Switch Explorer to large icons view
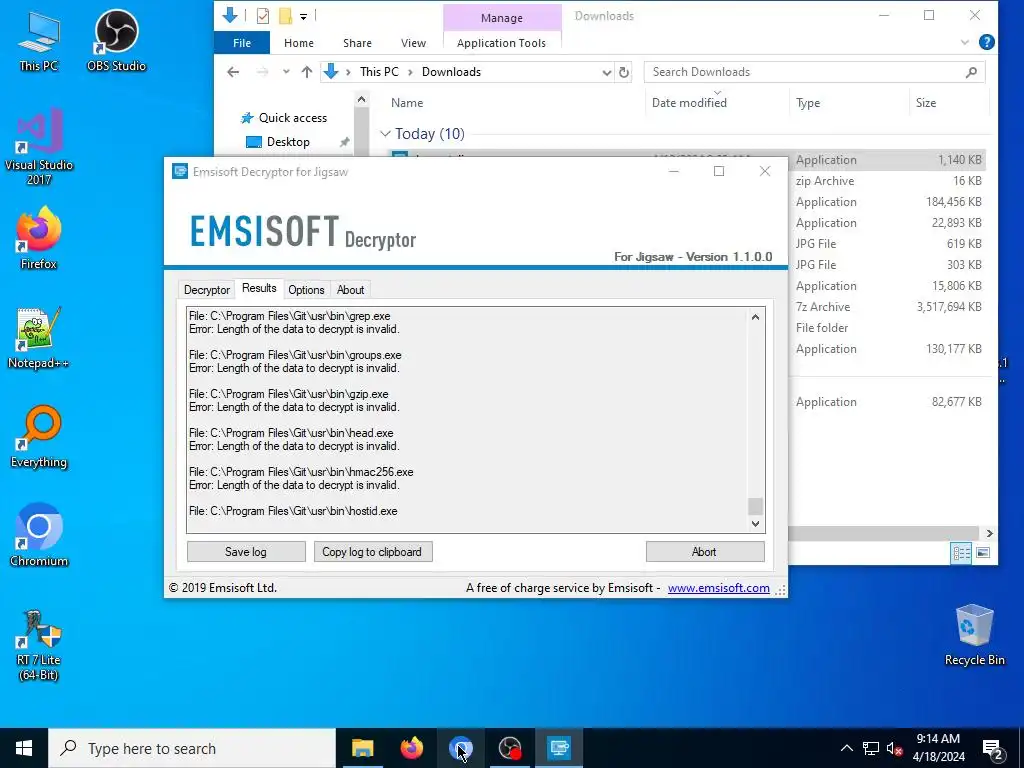Viewport: 1024px width, 768px height. point(983,553)
